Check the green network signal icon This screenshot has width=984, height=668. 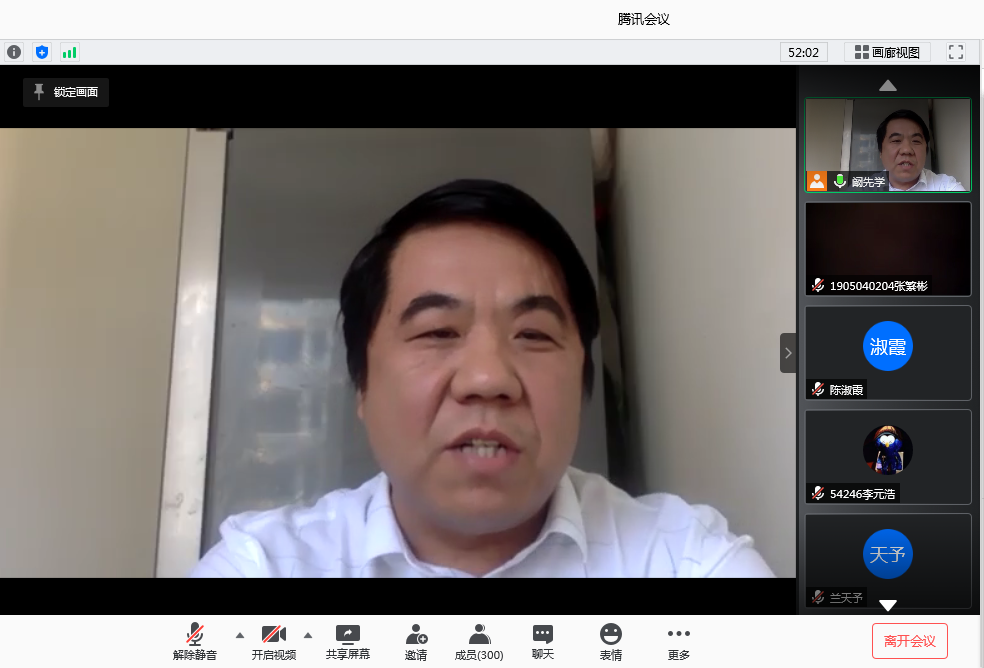coord(69,52)
